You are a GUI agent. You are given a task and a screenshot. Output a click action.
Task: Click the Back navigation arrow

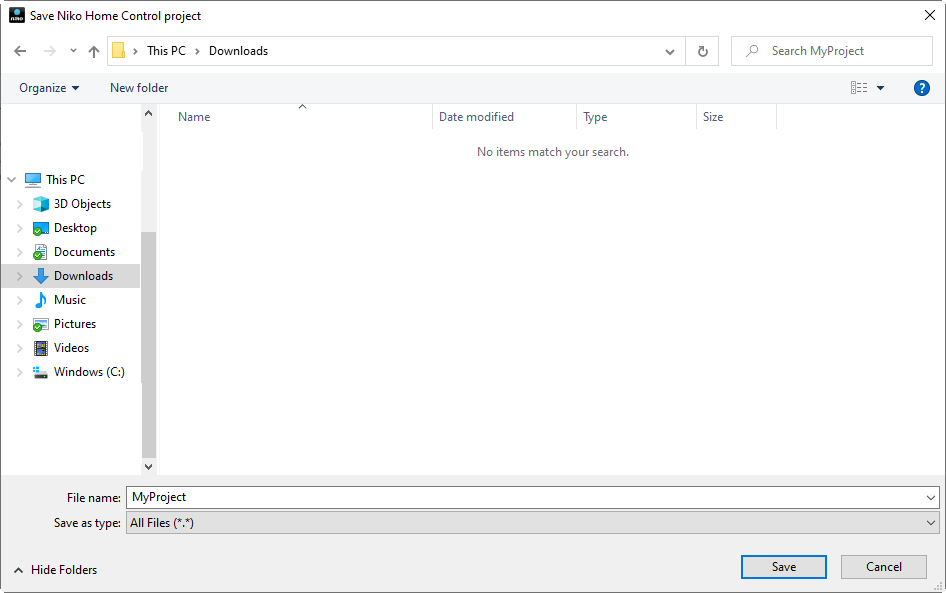21,51
